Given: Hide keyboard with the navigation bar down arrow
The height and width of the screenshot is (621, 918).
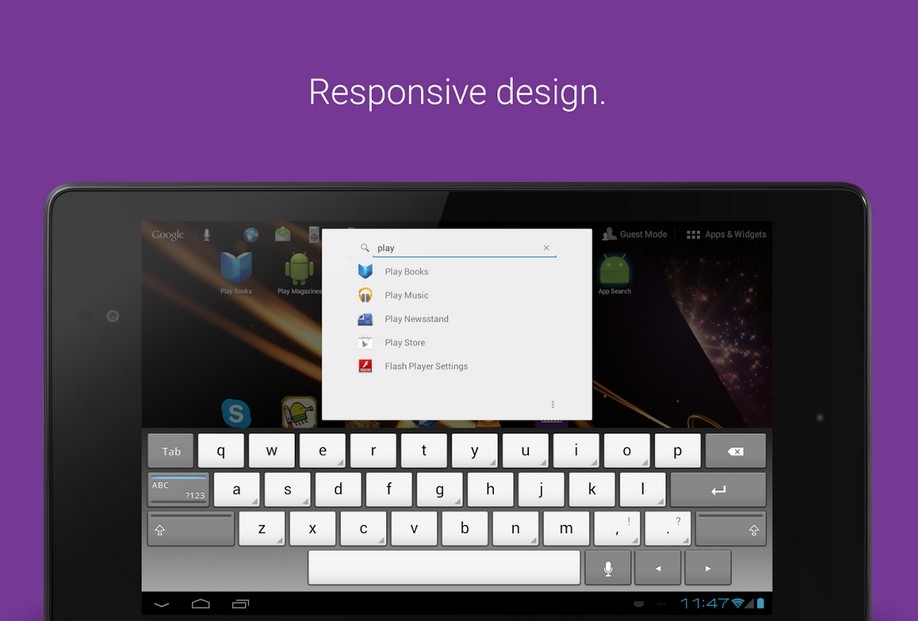Looking at the screenshot, I should (162, 604).
